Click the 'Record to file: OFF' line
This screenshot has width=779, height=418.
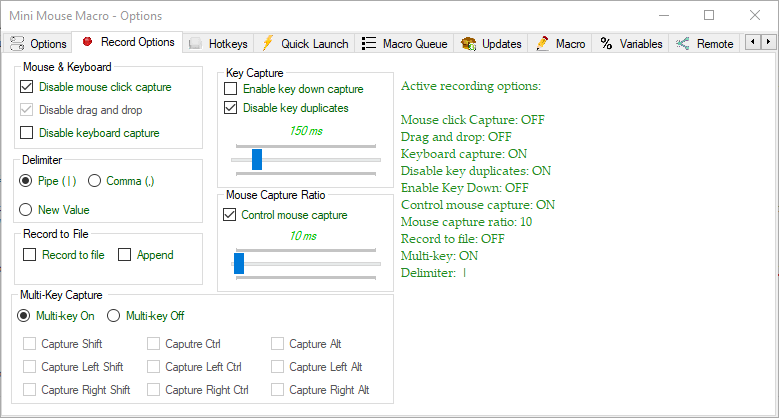(x=453, y=239)
